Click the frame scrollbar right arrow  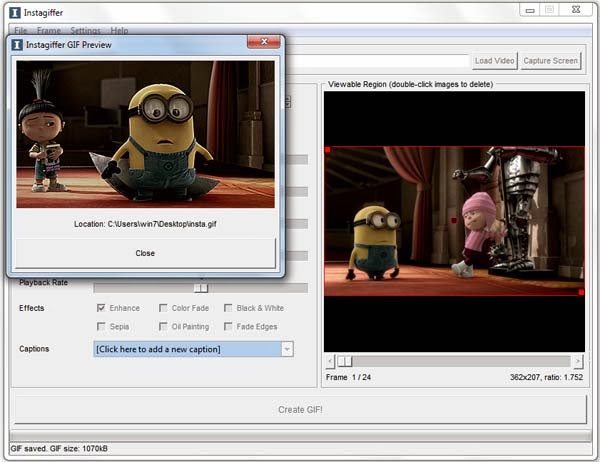click(x=578, y=361)
